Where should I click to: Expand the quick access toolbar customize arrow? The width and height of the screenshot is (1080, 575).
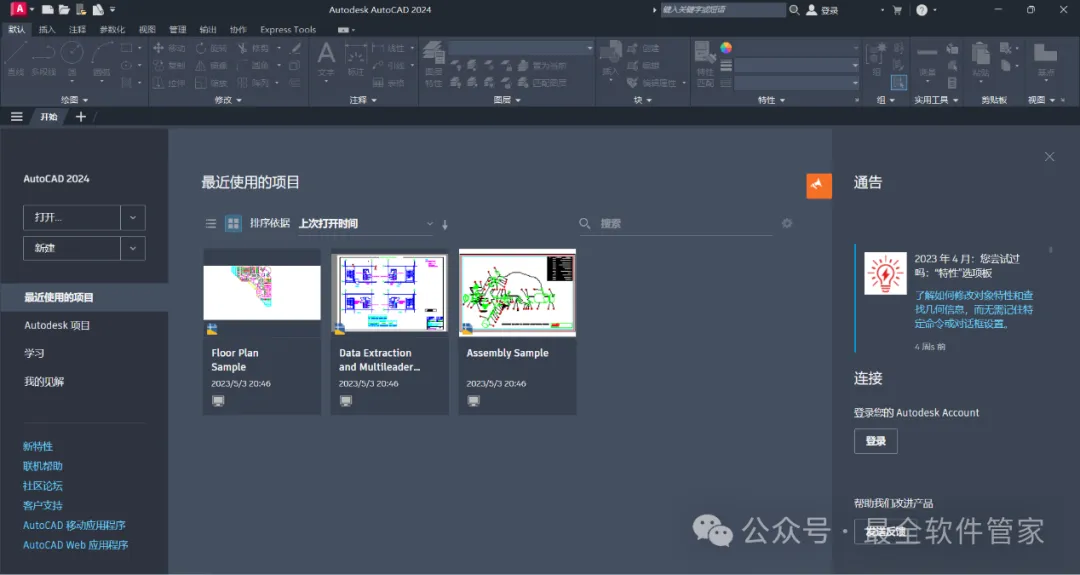(112, 10)
